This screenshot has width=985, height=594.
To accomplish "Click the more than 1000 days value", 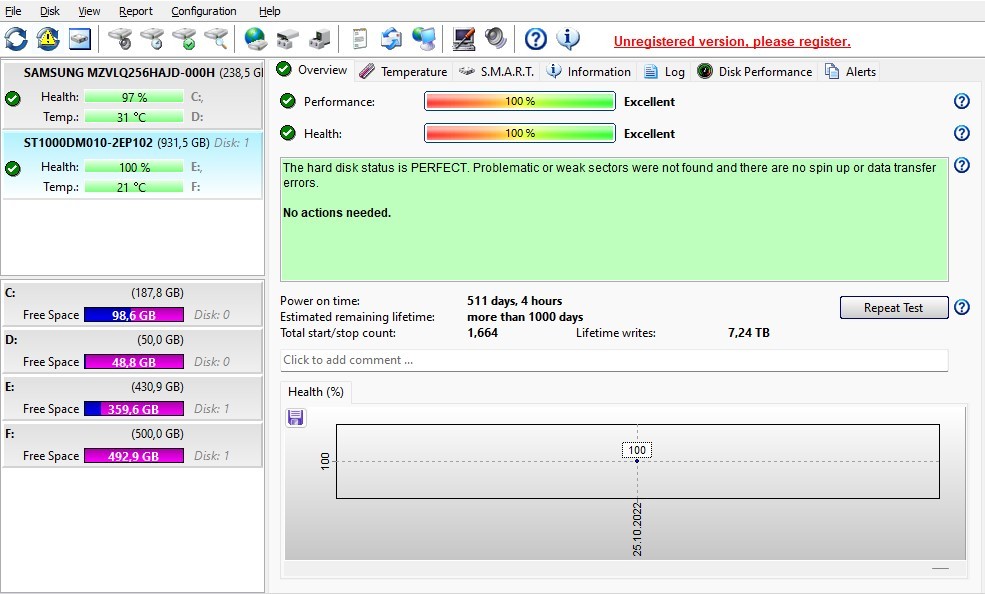I will [525, 317].
